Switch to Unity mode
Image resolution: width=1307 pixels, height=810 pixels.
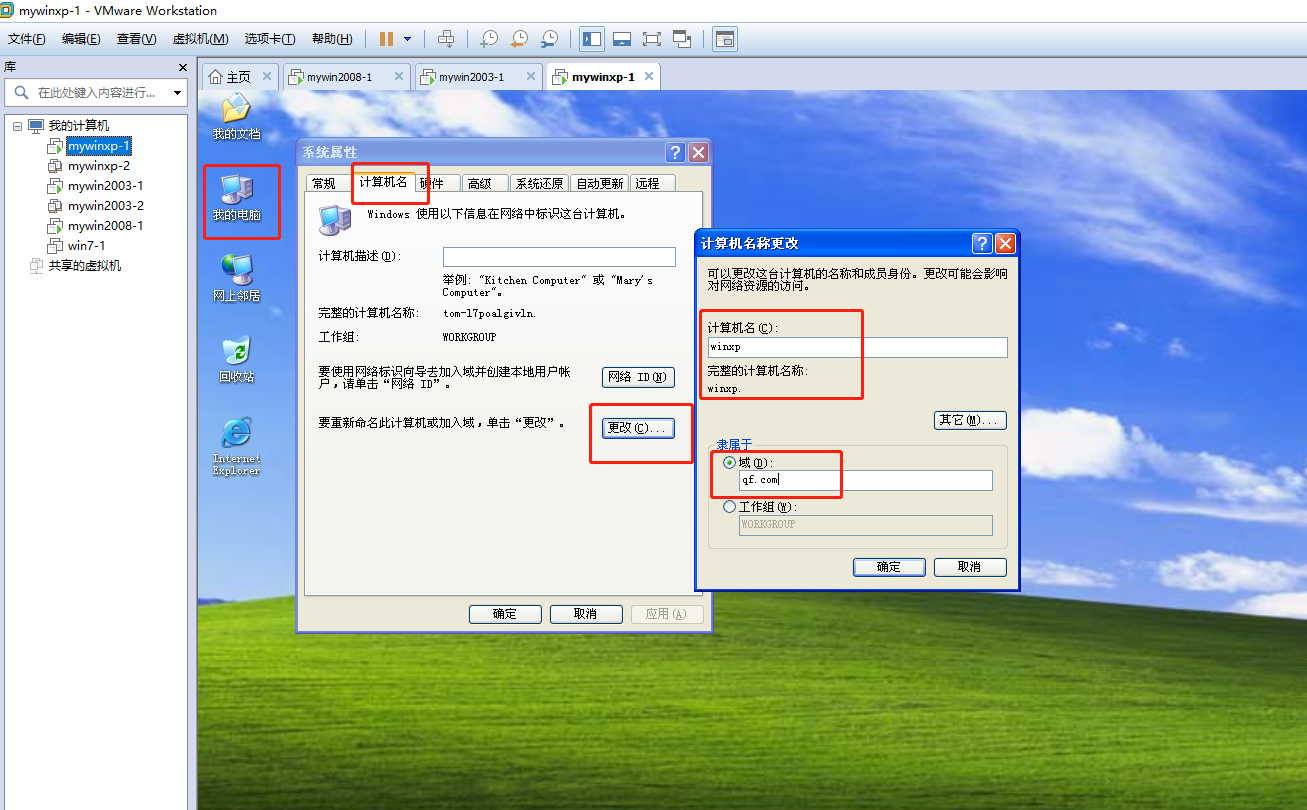point(682,39)
